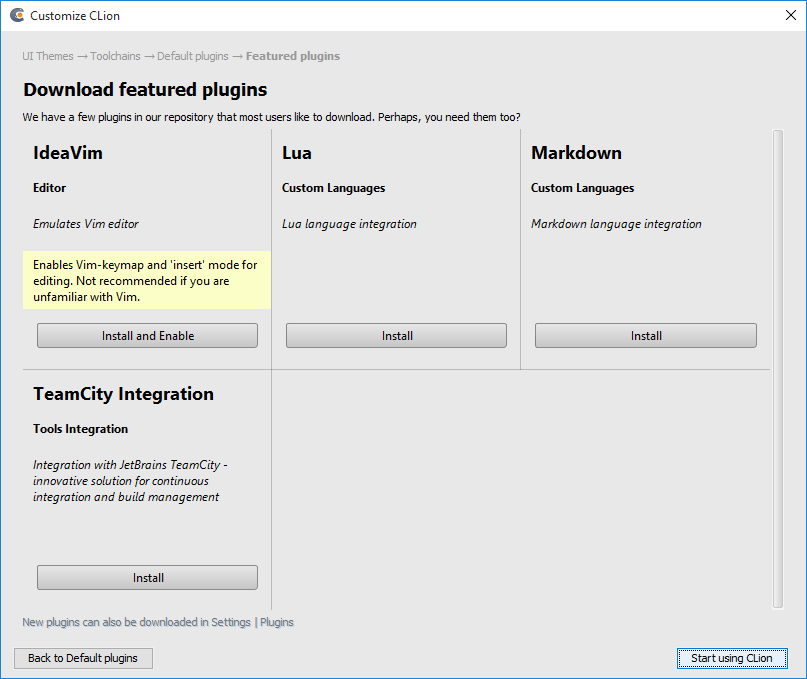Click the Lua plugin heading
The height and width of the screenshot is (679, 807).
click(x=297, y=153)
